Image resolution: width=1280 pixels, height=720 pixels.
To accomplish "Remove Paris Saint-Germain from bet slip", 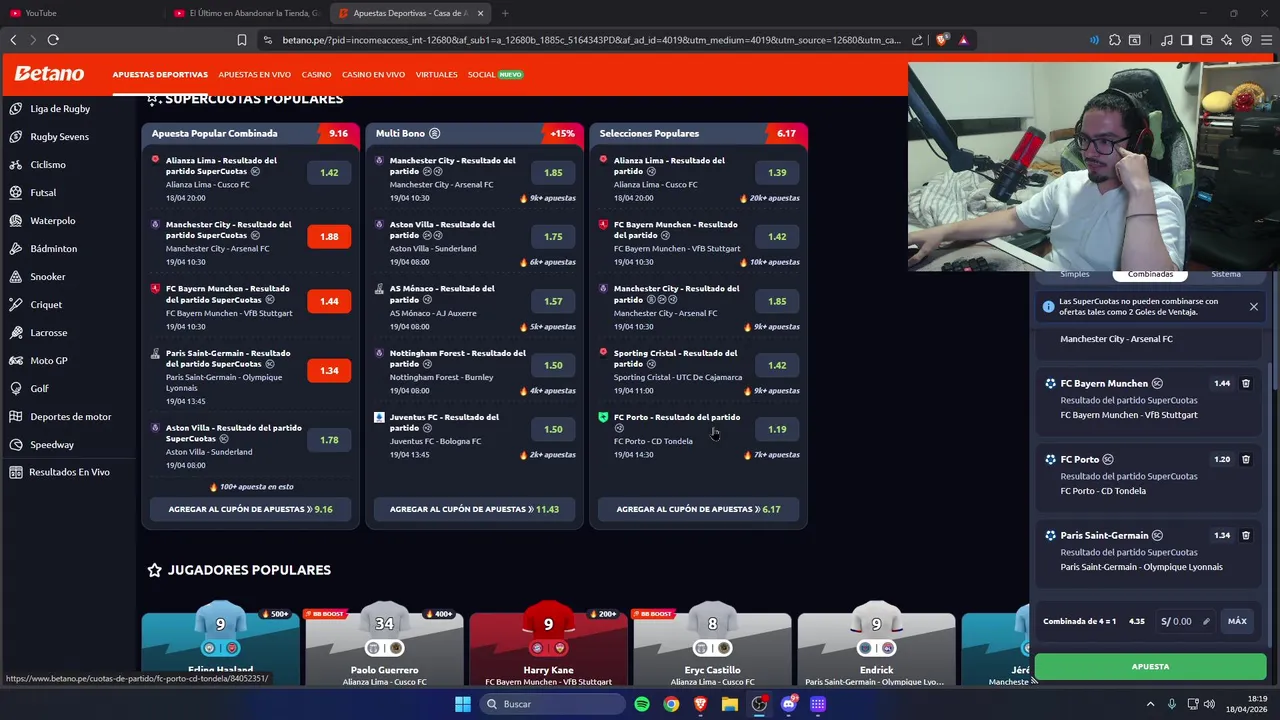I will (x=1246, y=535).
